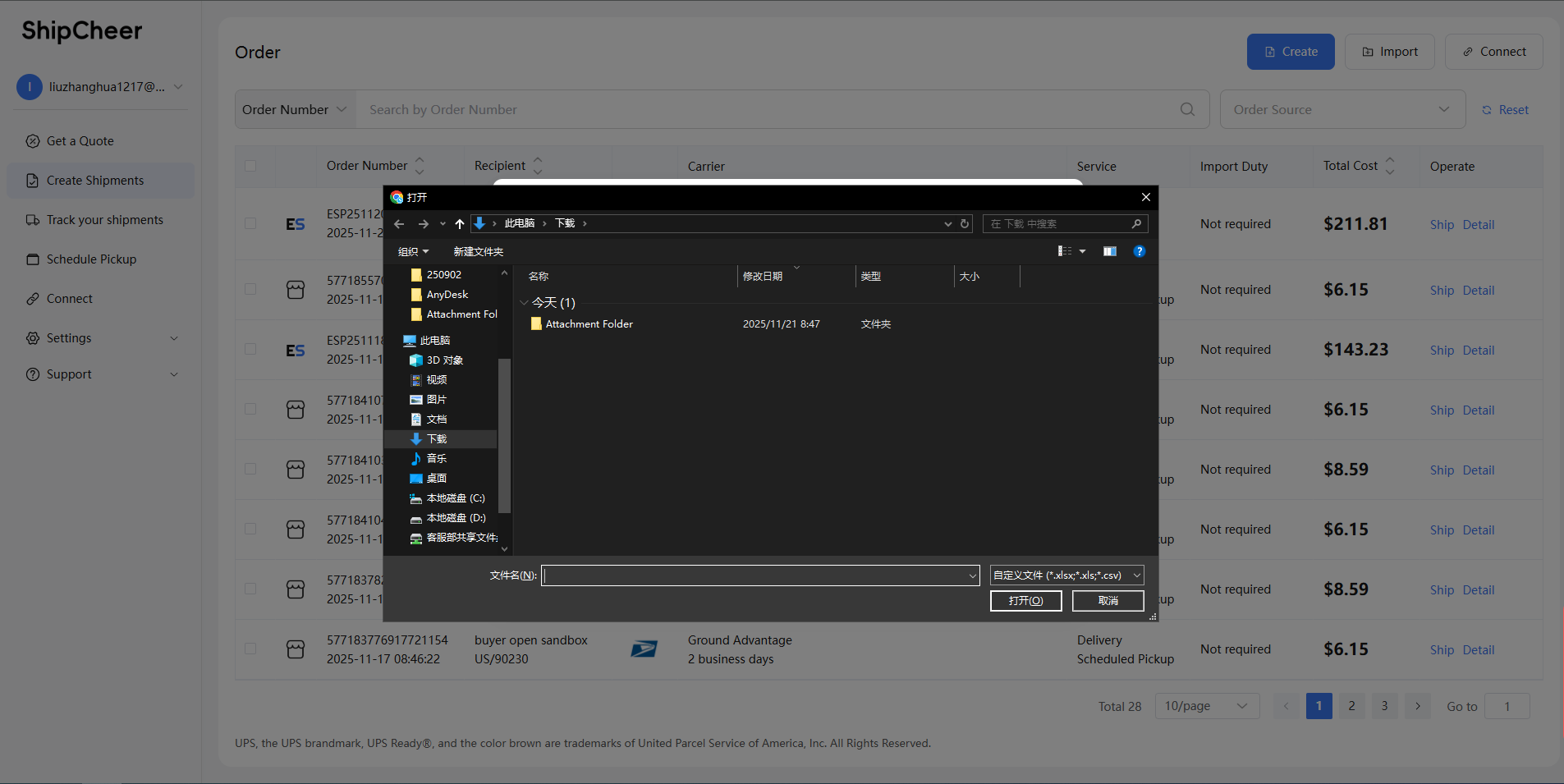This screenshot has width=1564, height=784.
Task: Click the search magnifier in order search
Action: pos(1187,109)
